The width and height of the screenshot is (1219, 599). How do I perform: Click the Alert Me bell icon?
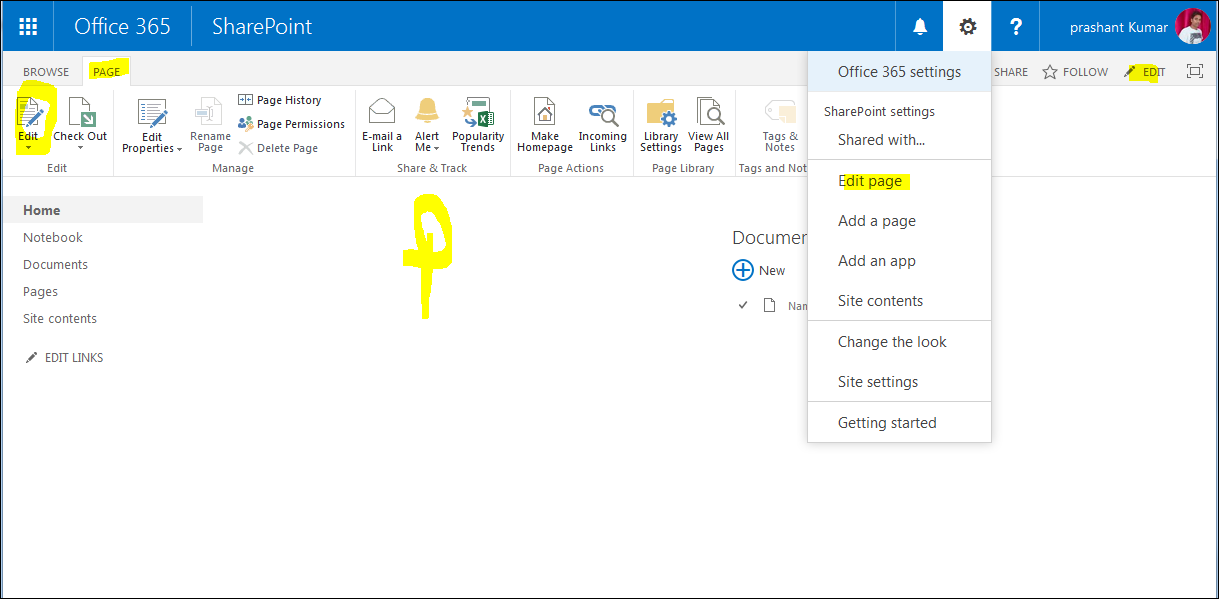point(427,111)
